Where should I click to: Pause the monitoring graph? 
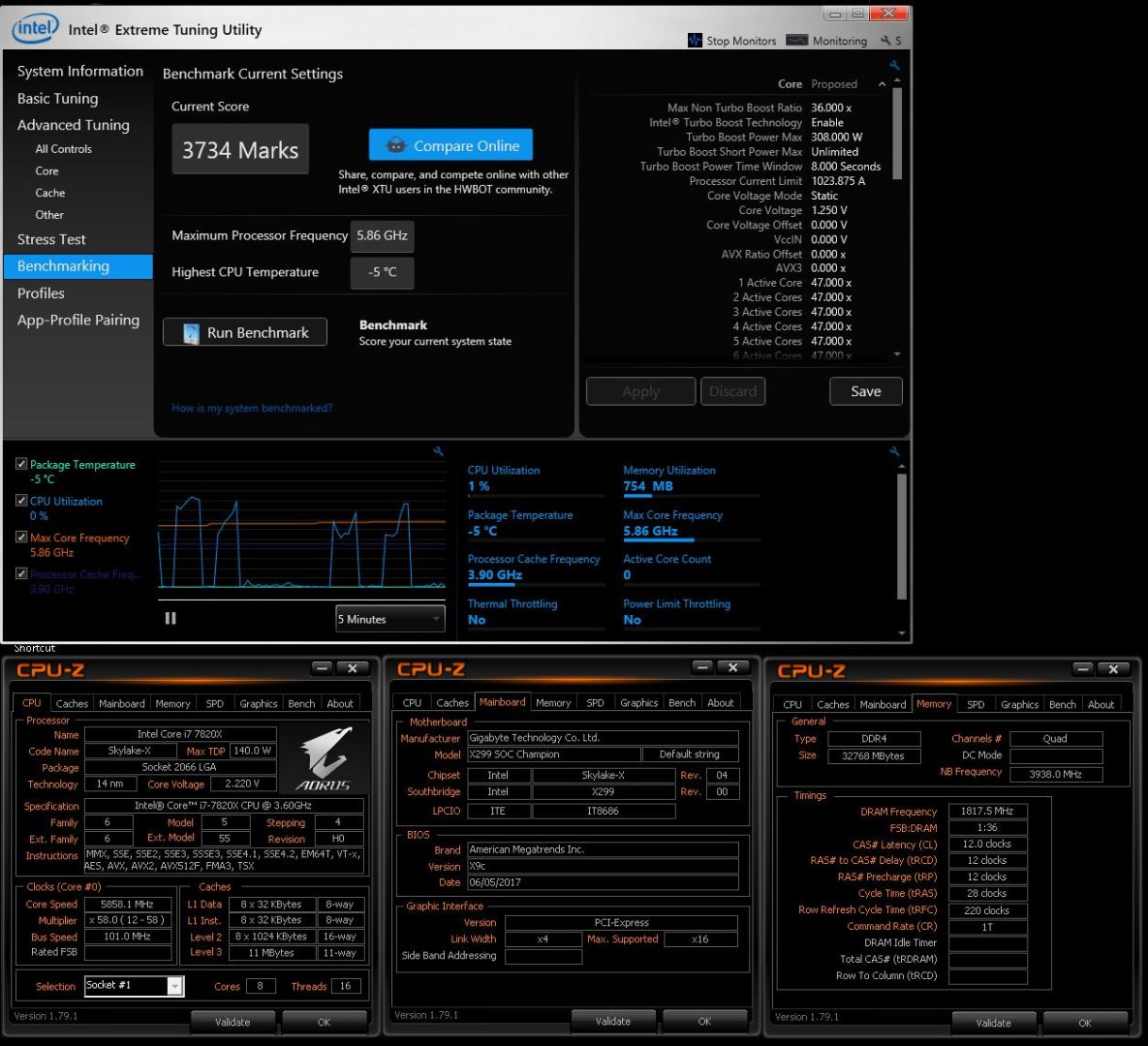pyautogui.click(x=171, y=619)
